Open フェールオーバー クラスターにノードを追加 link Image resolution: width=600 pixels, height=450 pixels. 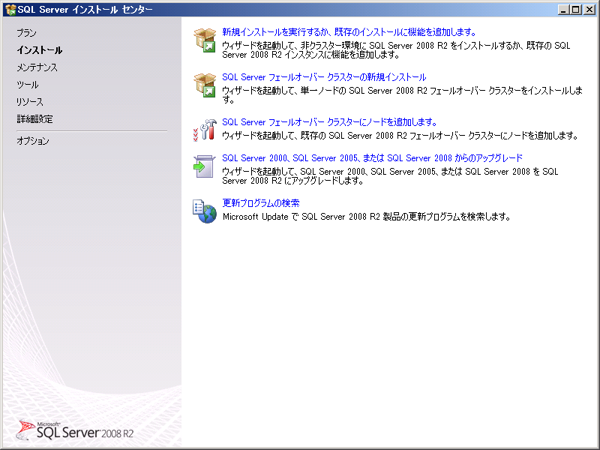(x=329, y=122)
